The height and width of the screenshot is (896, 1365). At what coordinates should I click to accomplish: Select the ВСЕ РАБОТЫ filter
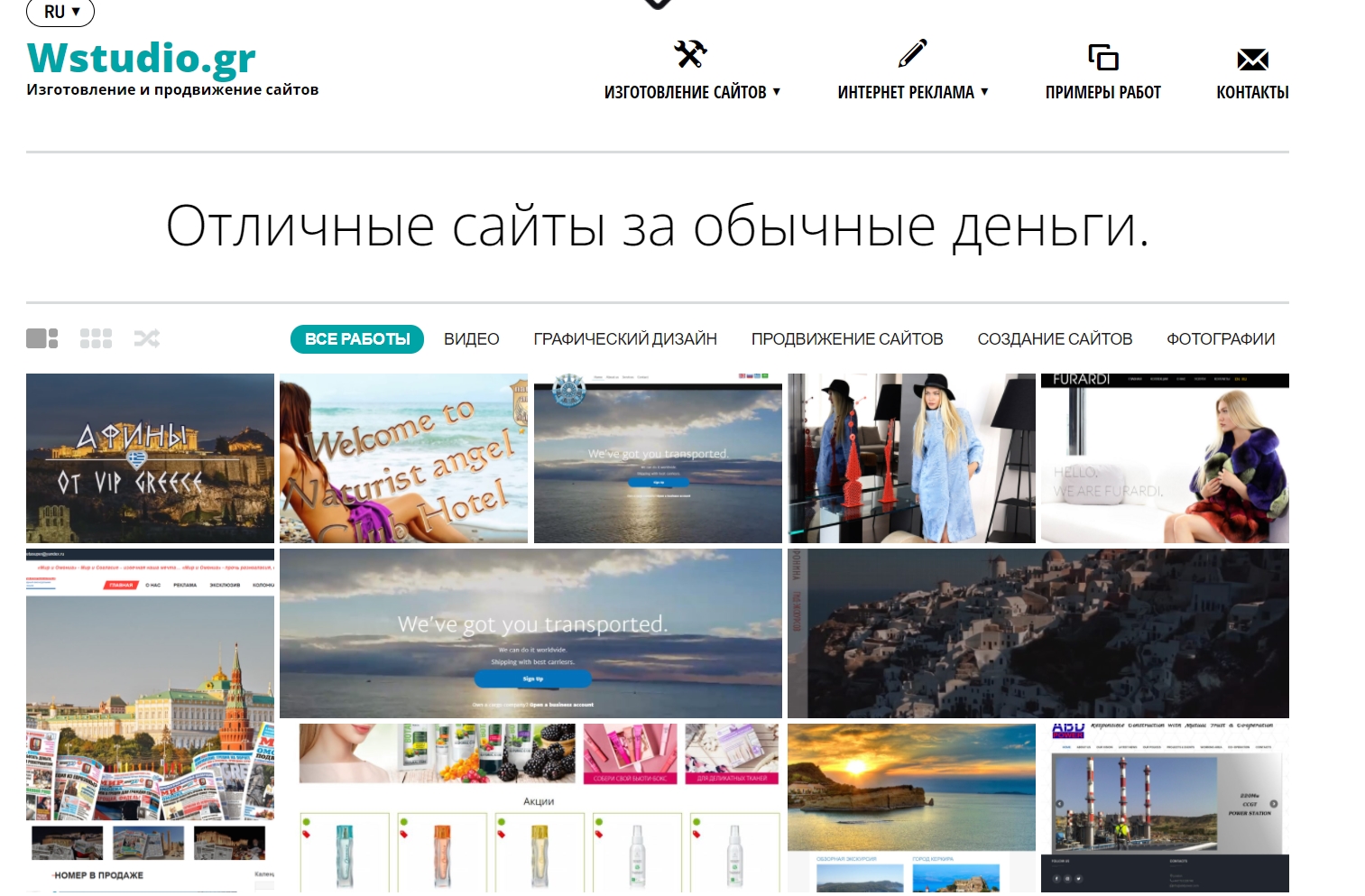[357, 339]
